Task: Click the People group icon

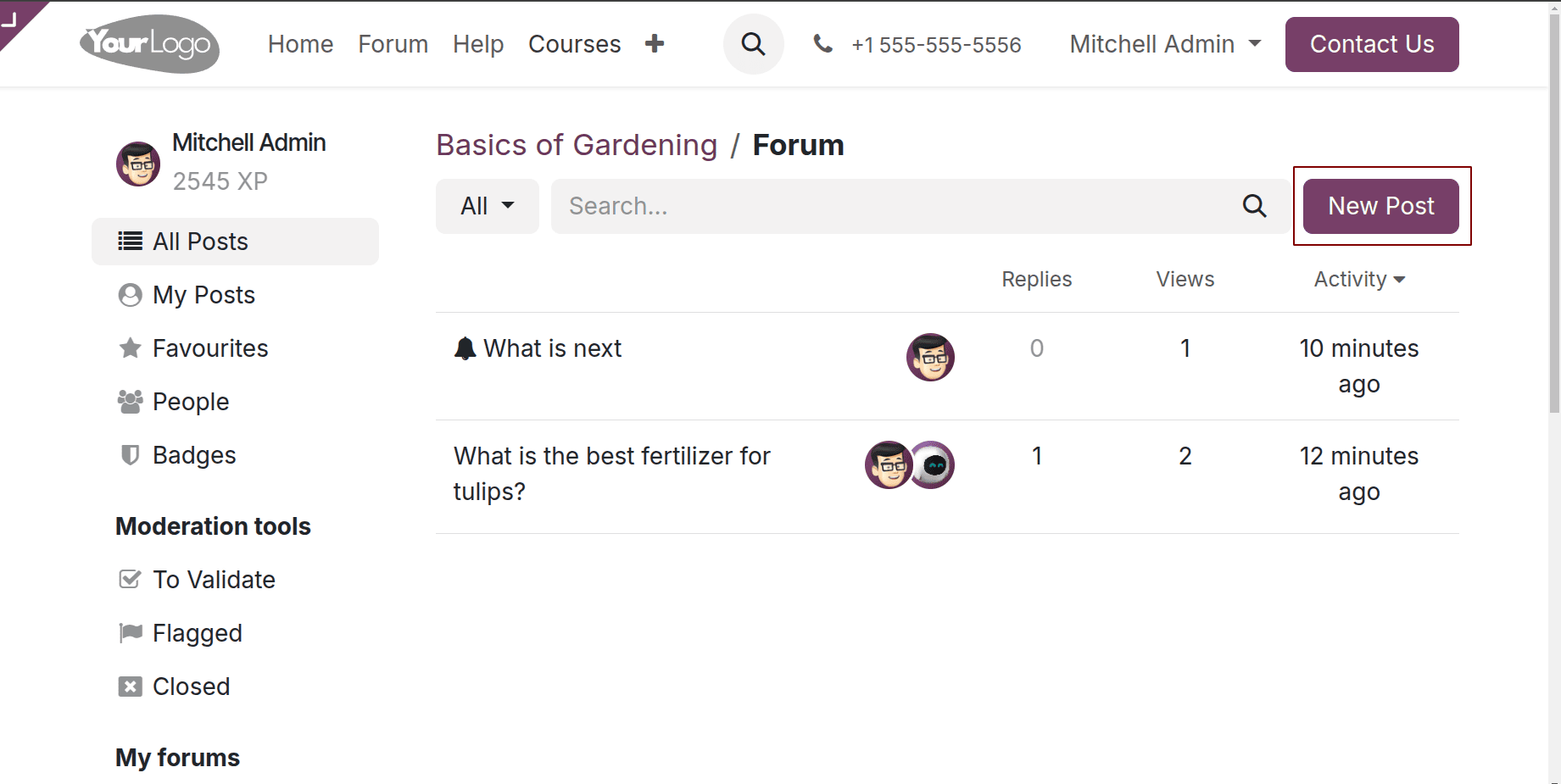Action: 129,402
